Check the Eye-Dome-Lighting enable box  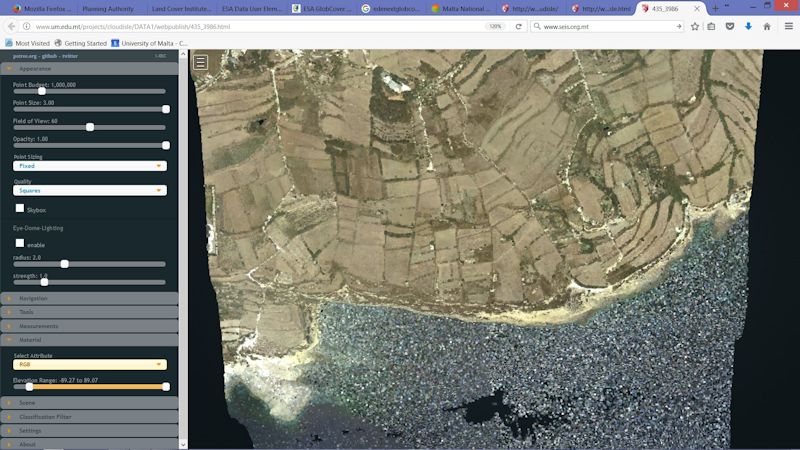click(x=20, y=243)
